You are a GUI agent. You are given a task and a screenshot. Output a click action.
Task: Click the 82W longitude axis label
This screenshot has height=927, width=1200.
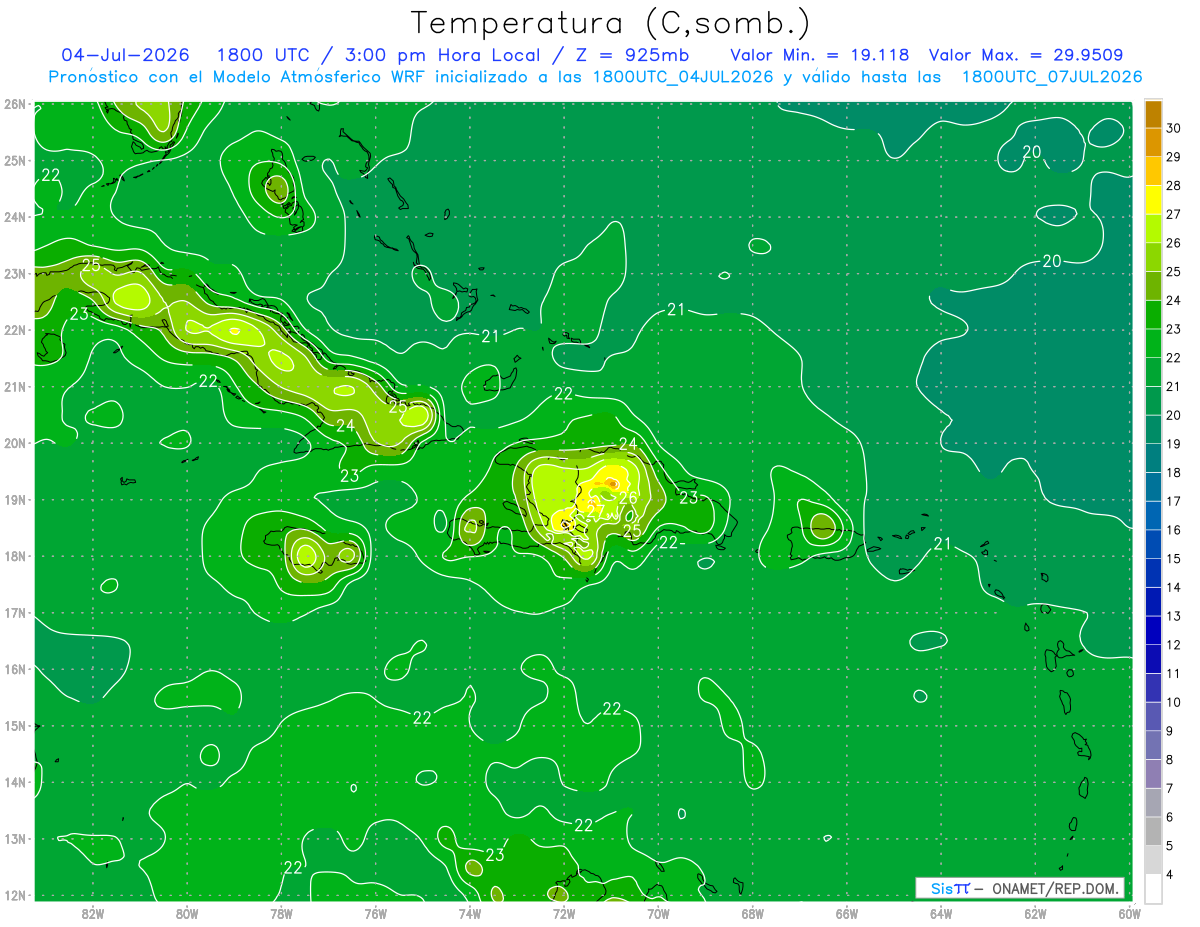click(x=93, y=913)
